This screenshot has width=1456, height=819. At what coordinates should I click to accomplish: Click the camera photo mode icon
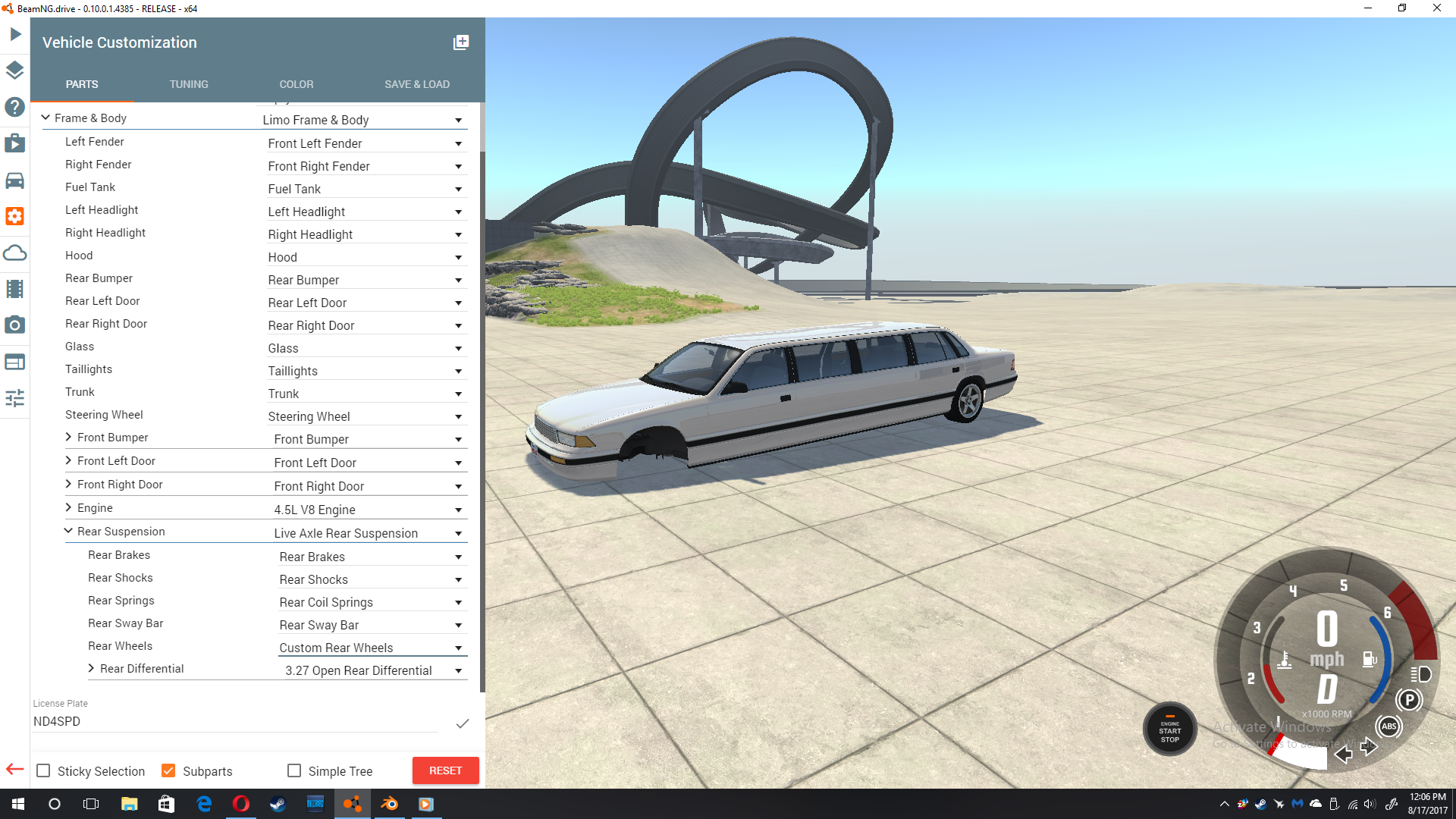(x=15, y=325)
